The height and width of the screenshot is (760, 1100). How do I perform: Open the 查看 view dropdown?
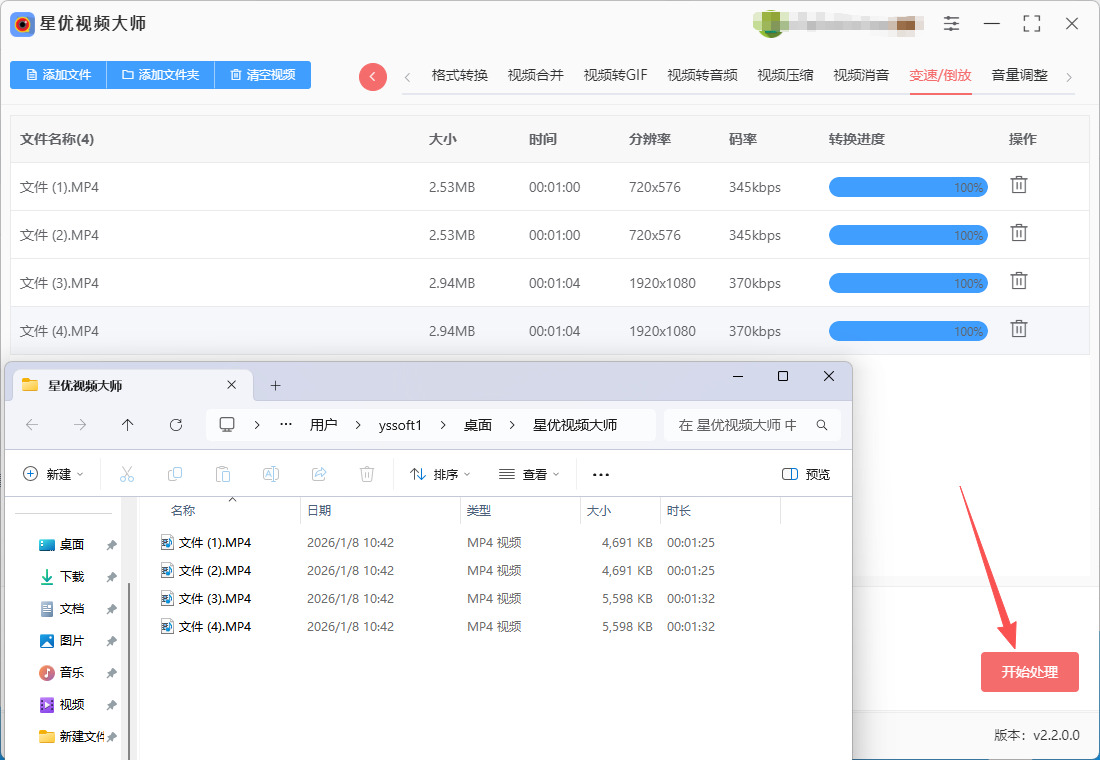(x=529, y=474)
